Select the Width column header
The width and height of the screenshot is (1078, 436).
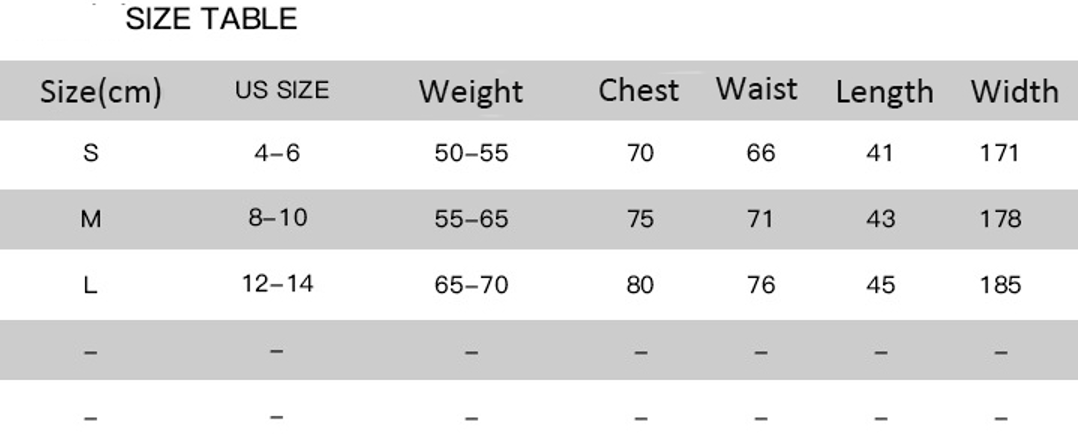click(1014, 92)
